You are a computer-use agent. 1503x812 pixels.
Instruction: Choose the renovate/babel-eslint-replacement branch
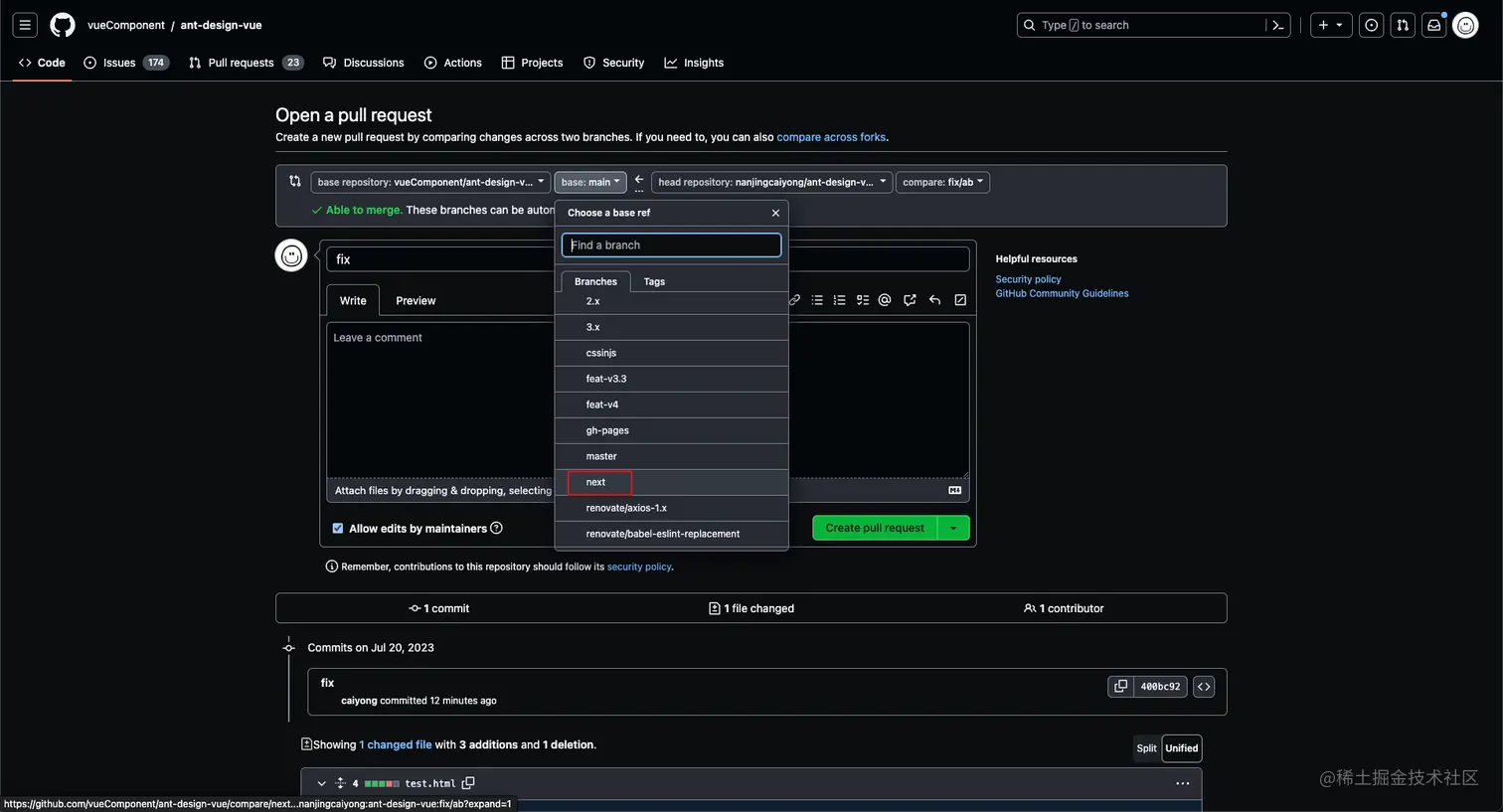(x=671, y=534)
